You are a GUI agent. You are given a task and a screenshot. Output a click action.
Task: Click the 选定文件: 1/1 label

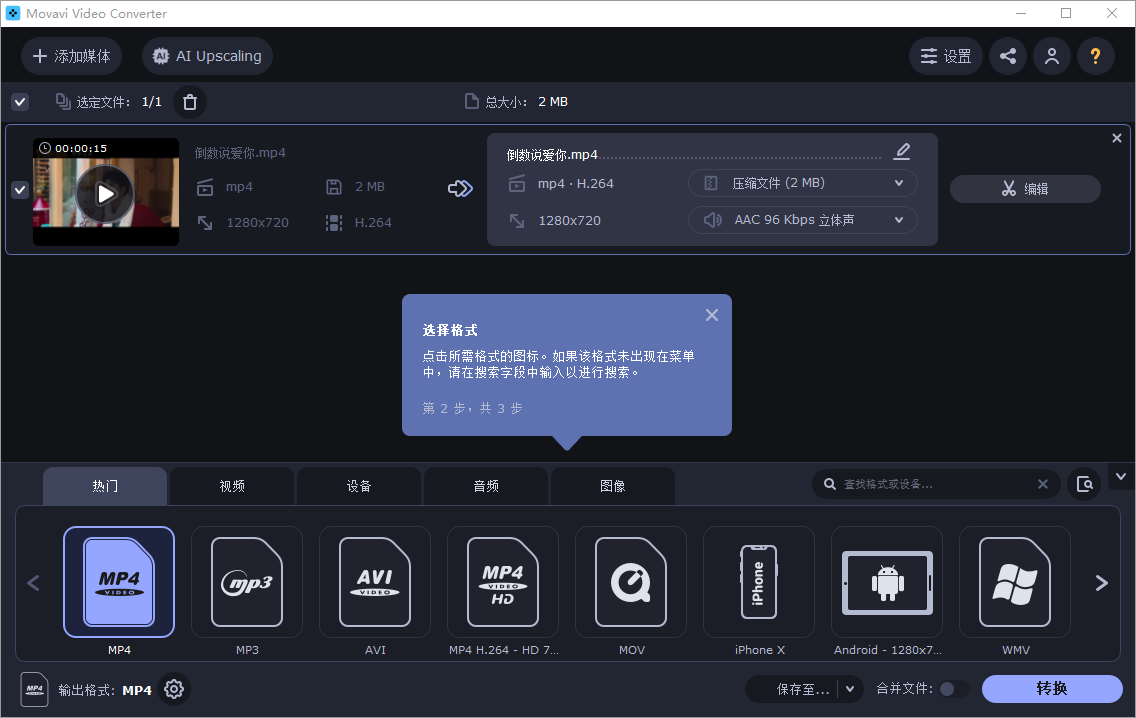click(x=119, y=102)
